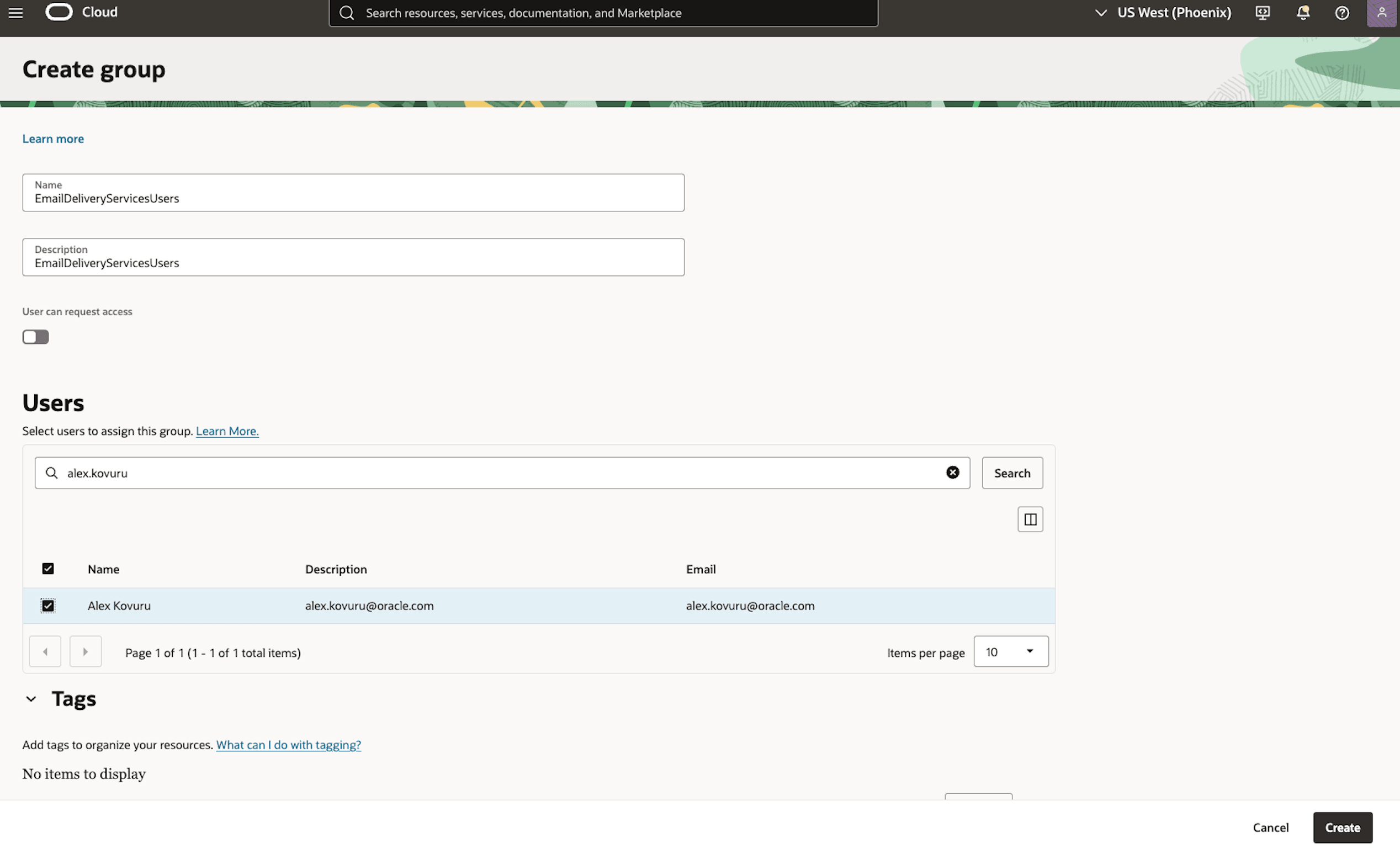The height and width of the screenshot is (849, 1400).
Task: Open the help icon
Action: (1342, 13)
